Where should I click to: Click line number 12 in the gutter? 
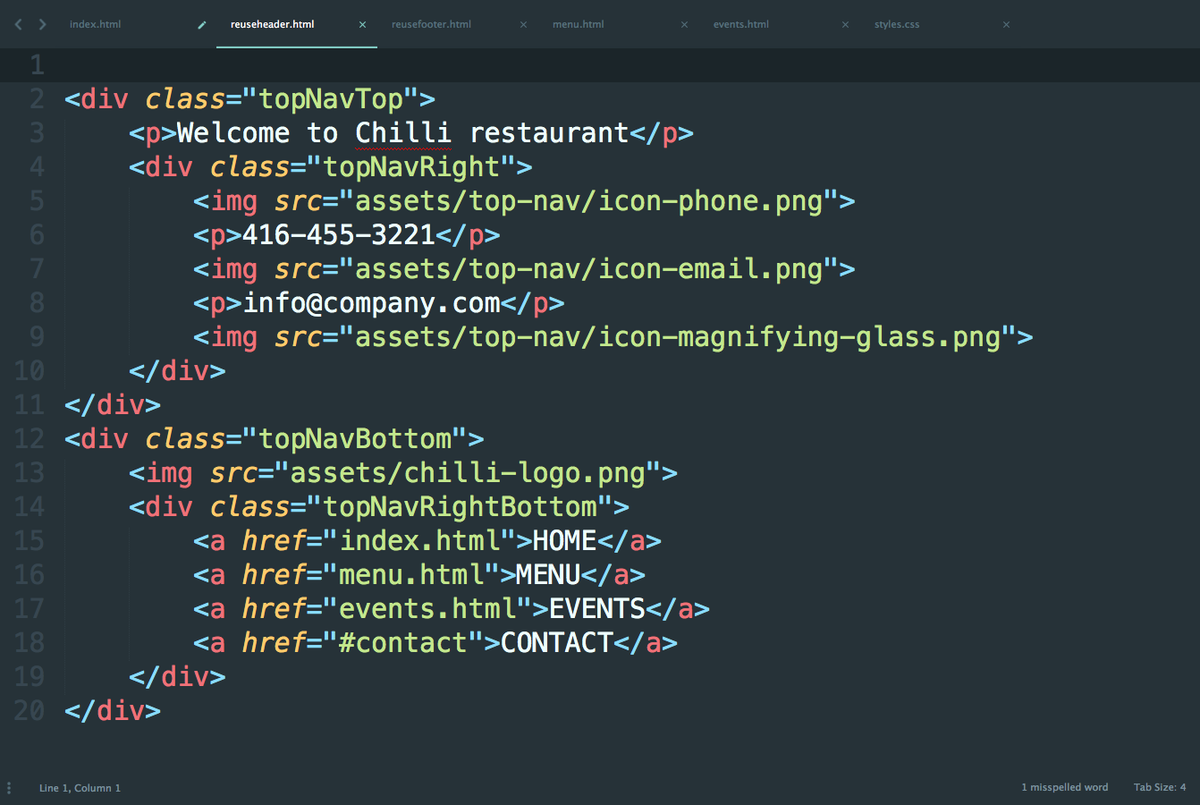coord(30,438)
